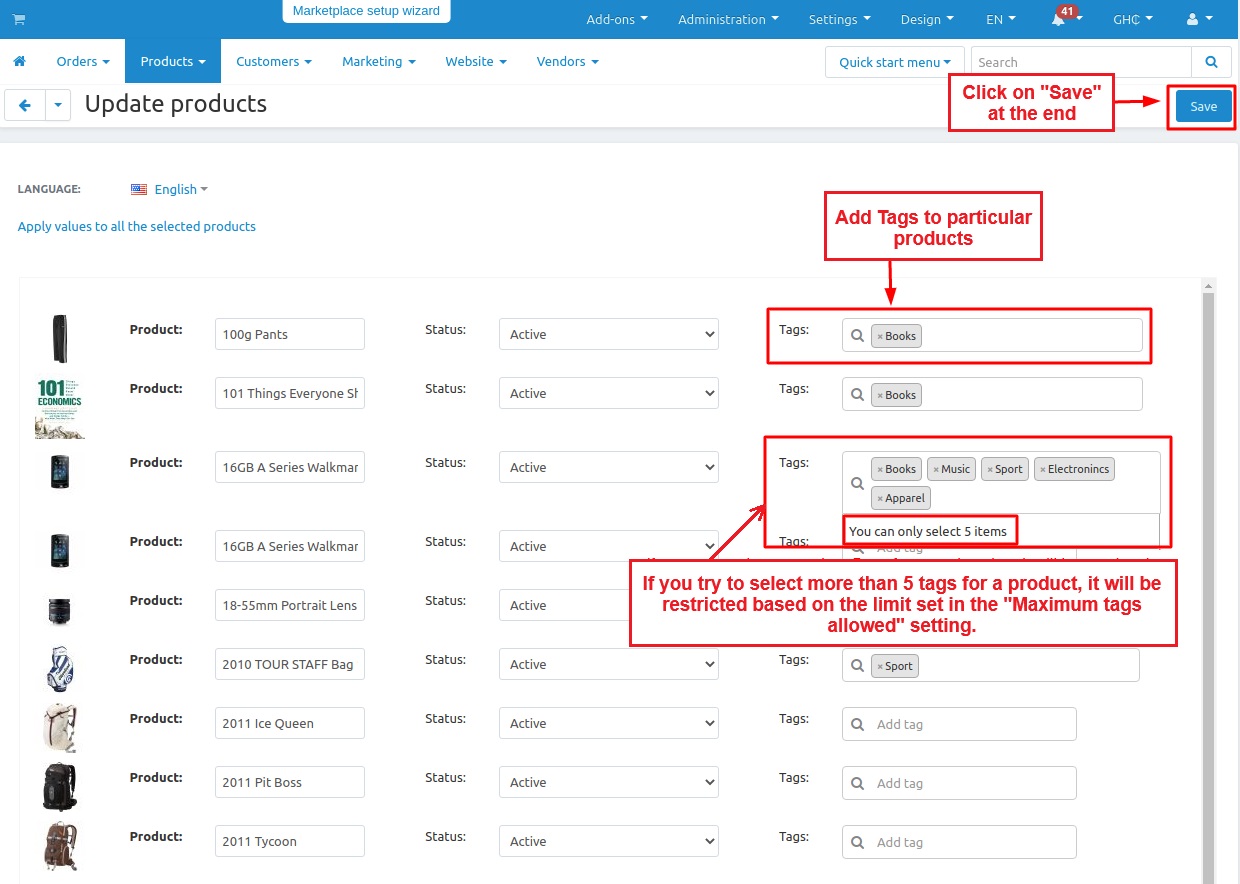
Task: Click the Save button
Action: [x=1203, y=107]
